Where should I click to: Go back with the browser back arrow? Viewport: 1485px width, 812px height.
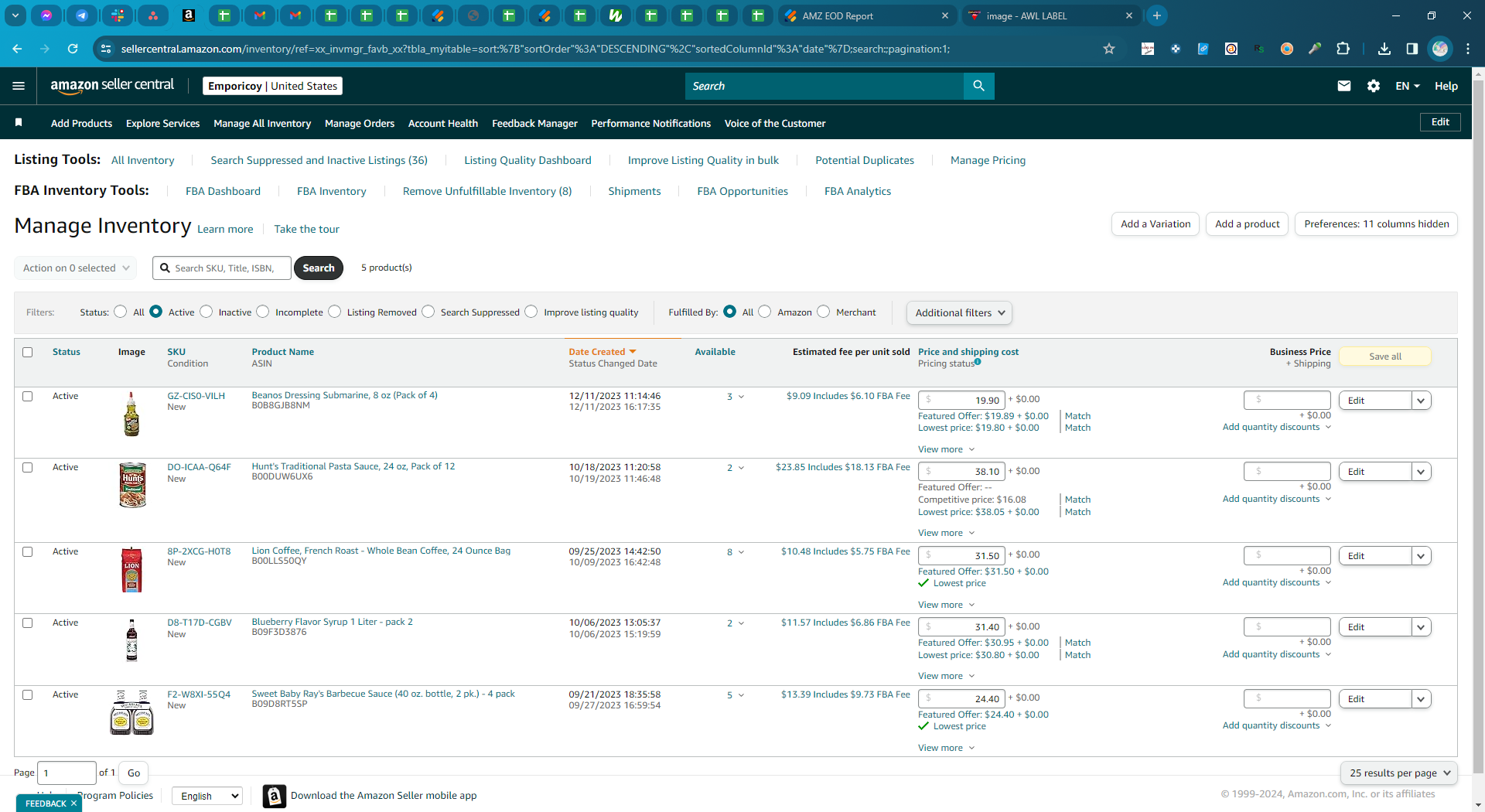coord(17,49)
